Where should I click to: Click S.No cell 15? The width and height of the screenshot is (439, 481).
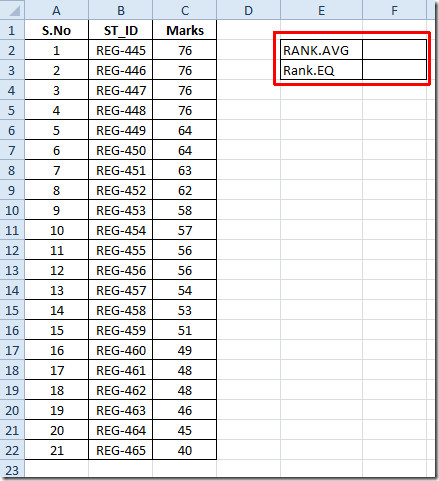coord(56,330)
